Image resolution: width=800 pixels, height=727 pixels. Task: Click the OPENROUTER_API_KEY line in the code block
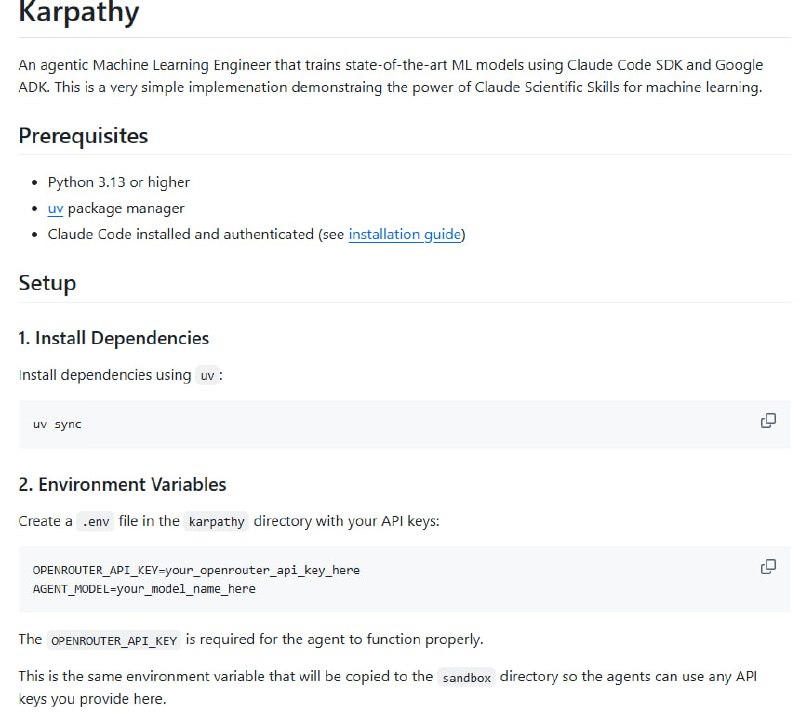(x=196, y=570)
